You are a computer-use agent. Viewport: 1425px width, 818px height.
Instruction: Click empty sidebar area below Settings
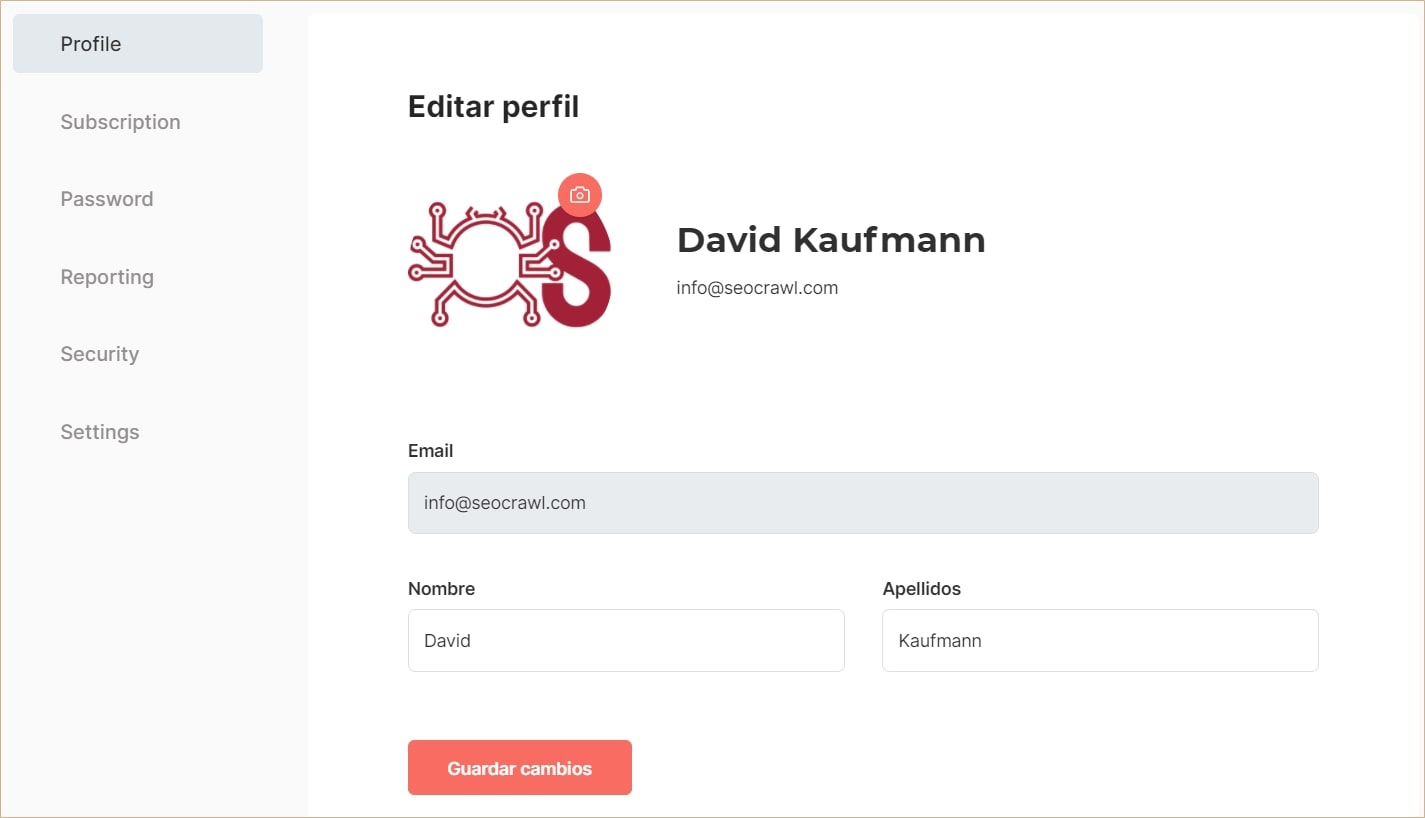pos(150,620)
